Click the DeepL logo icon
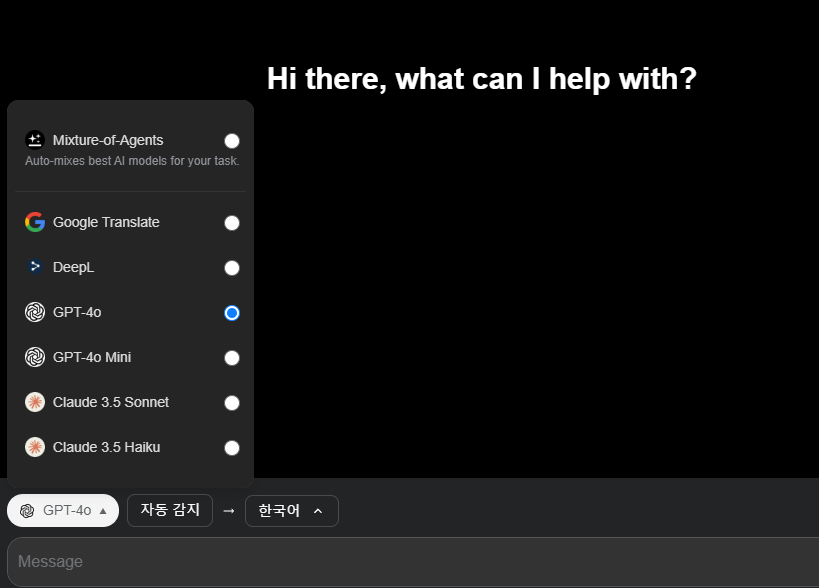The width and height of the screenshot is (819, 588). (35, 267)
